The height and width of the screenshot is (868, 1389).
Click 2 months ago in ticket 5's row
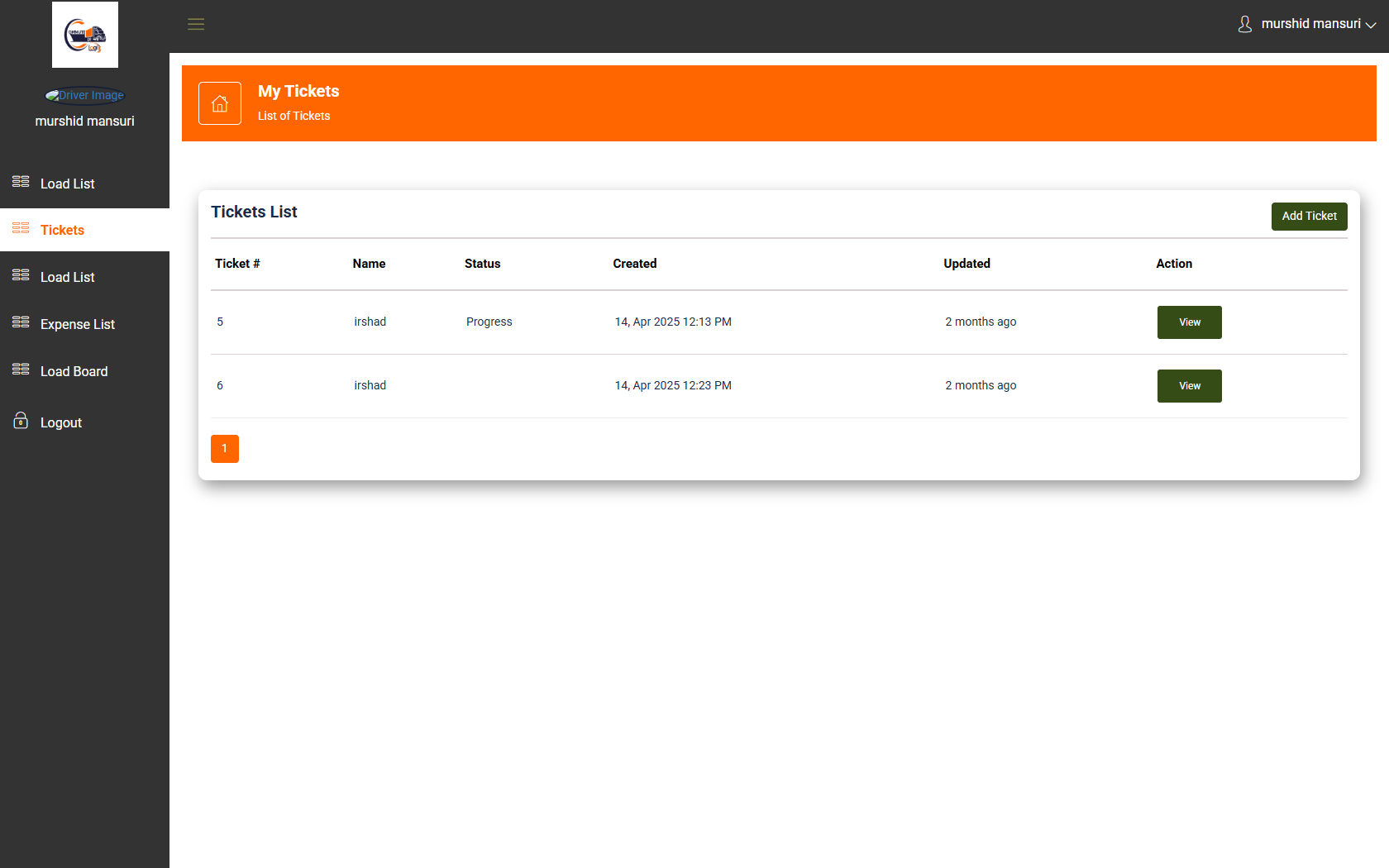pos(981,322)
